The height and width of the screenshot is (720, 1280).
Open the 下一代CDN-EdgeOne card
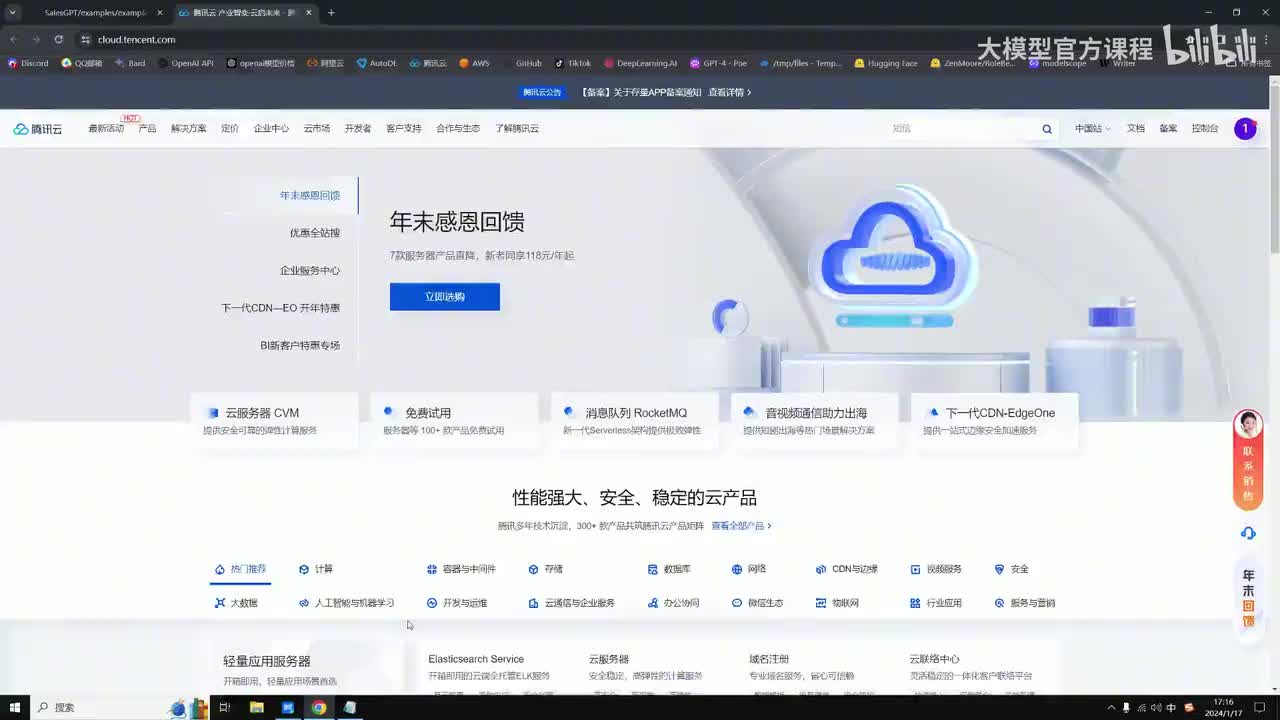(x=994, y=421)
